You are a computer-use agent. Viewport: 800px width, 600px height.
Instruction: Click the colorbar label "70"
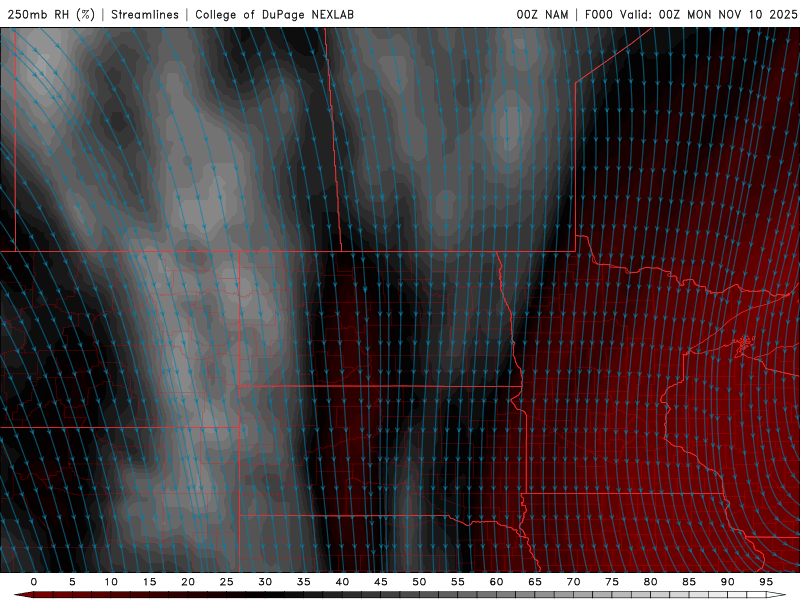(x=573, y=582)
